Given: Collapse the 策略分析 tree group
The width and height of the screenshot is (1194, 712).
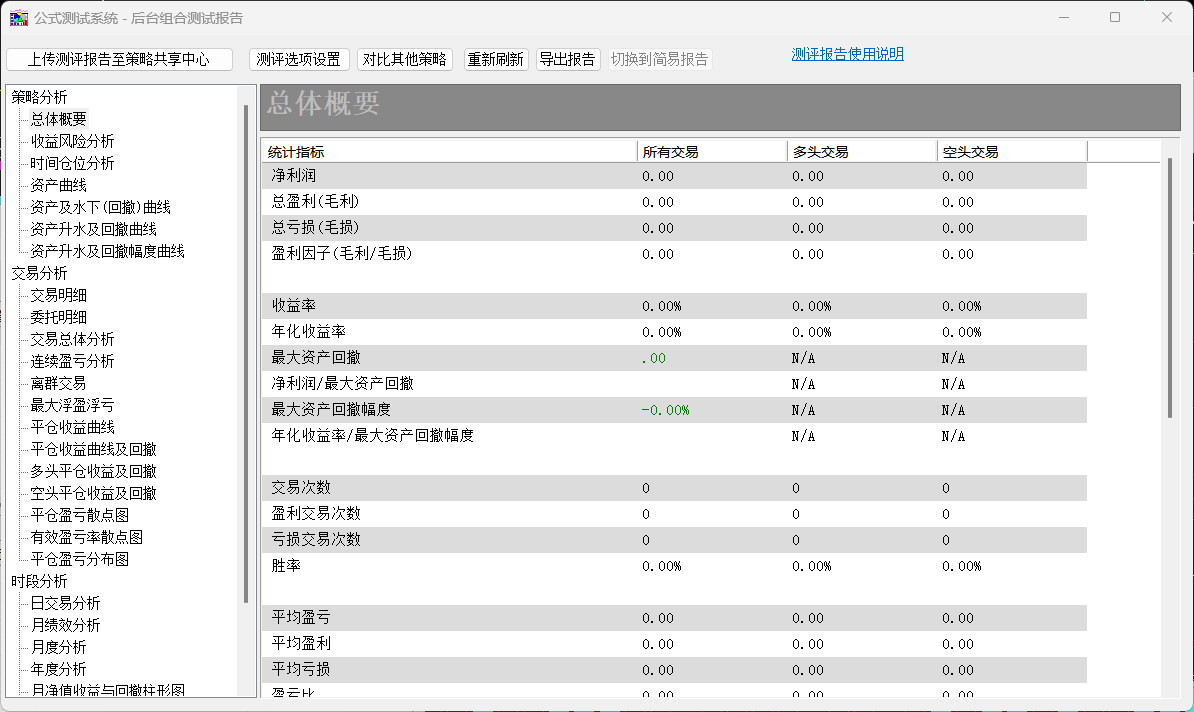Looking at the screenshot, I should pyautogui.click(x=39, y=97).
